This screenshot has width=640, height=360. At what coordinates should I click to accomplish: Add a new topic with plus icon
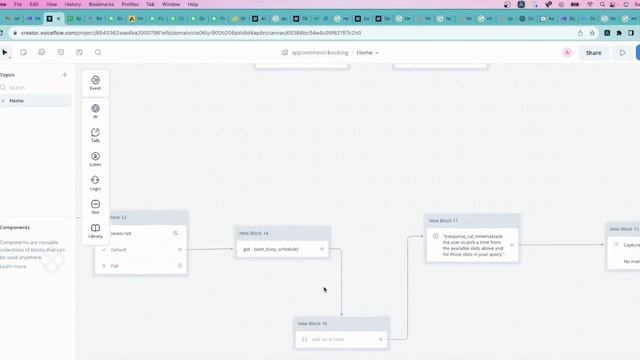(64, 75)
